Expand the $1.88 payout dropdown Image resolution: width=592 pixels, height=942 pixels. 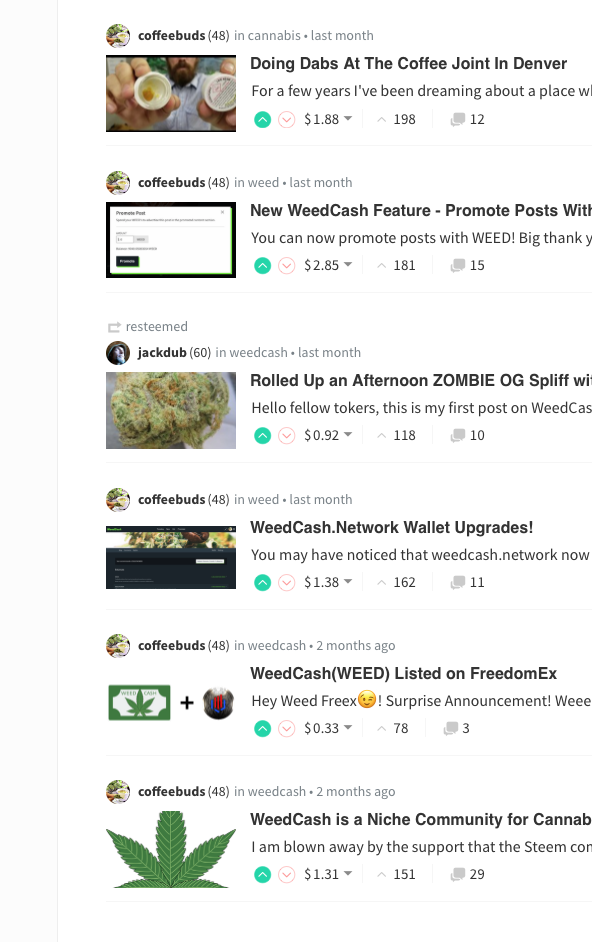[x=328, y=120]
